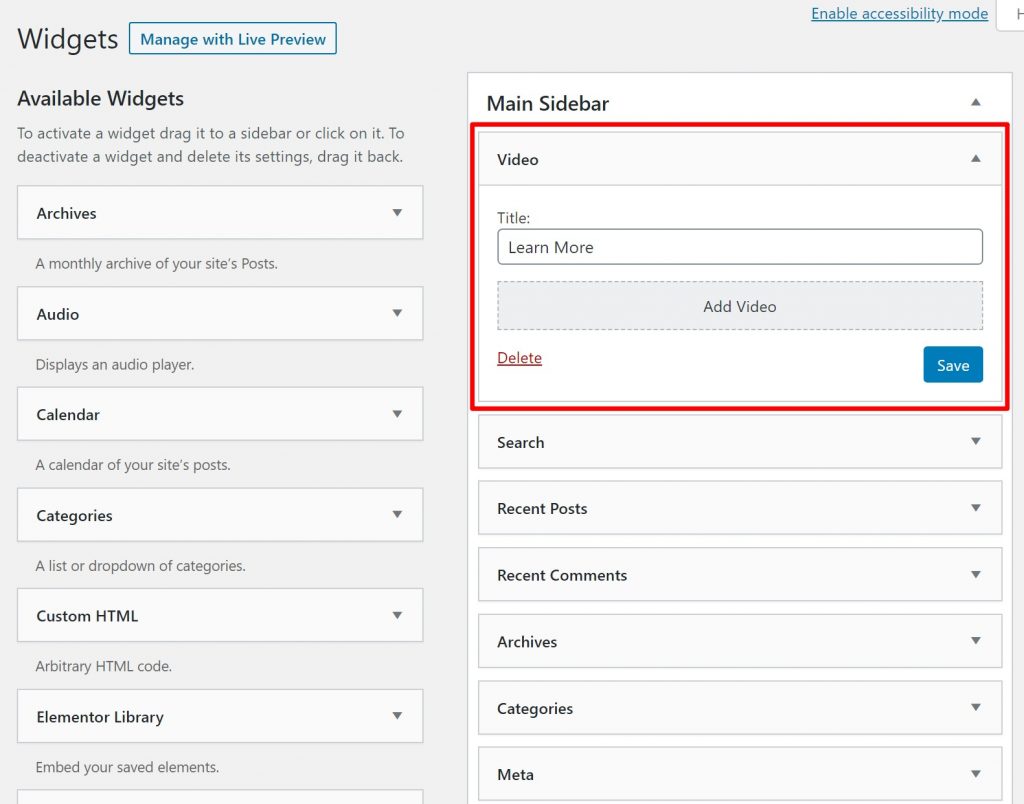The height and width of the screenshot is (804, 1024).
Task: Delete the Video widget
Action: click(x=519, y=358)
